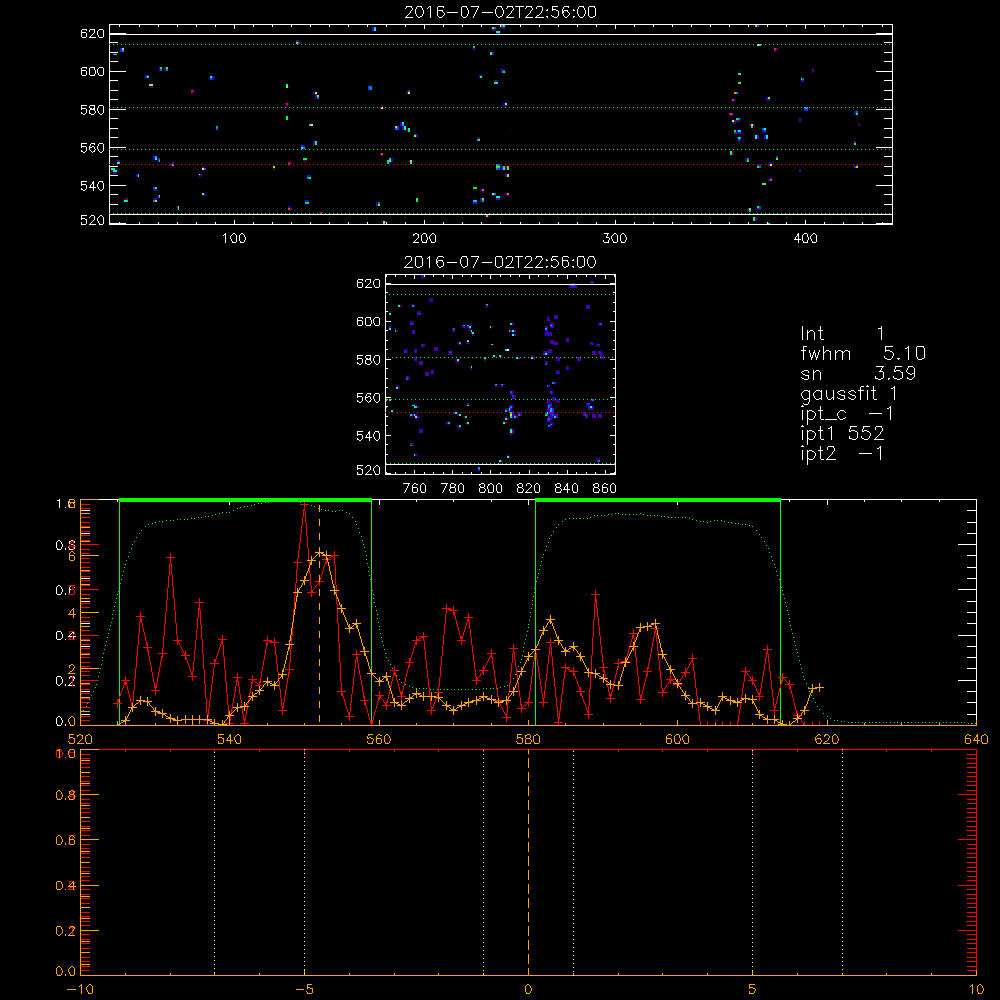Click the 0 x-axis label of bottom plot
Image resolution: width=1000 pixels, height=1000 pixels.
pyautogui.click(x=528, y=989)
